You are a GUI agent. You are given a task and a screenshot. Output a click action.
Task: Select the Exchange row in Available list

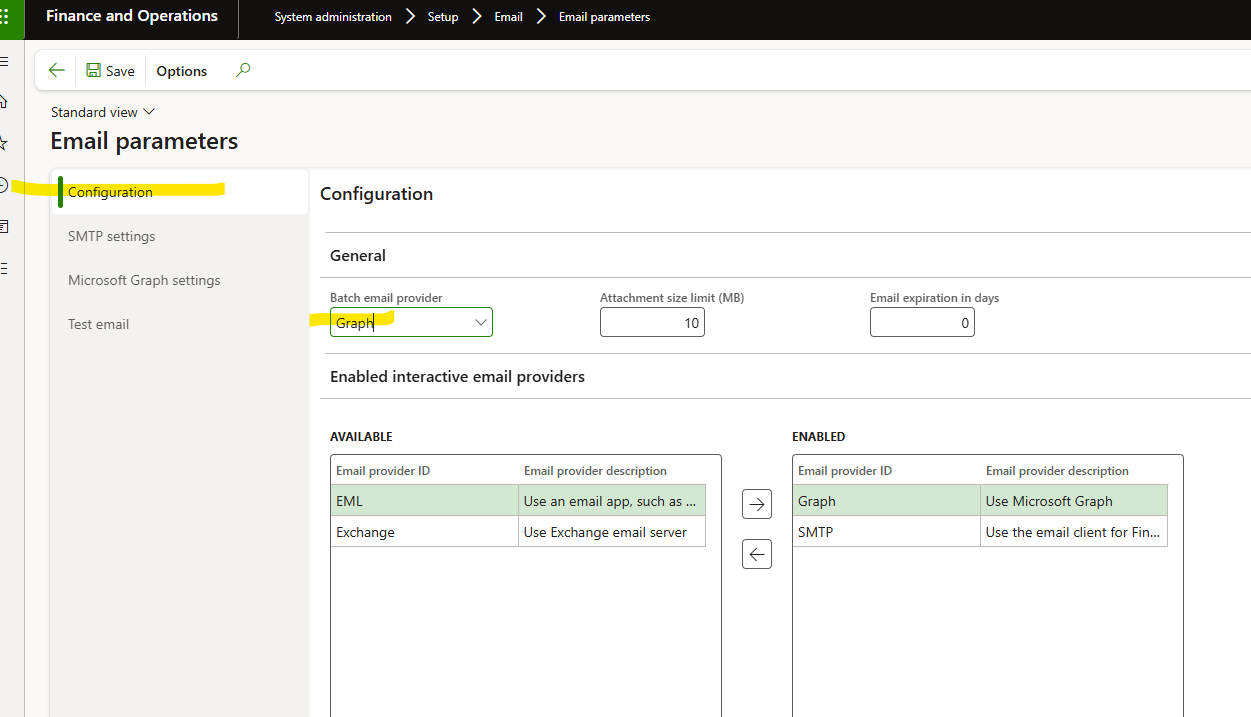(x=518, y=532)
